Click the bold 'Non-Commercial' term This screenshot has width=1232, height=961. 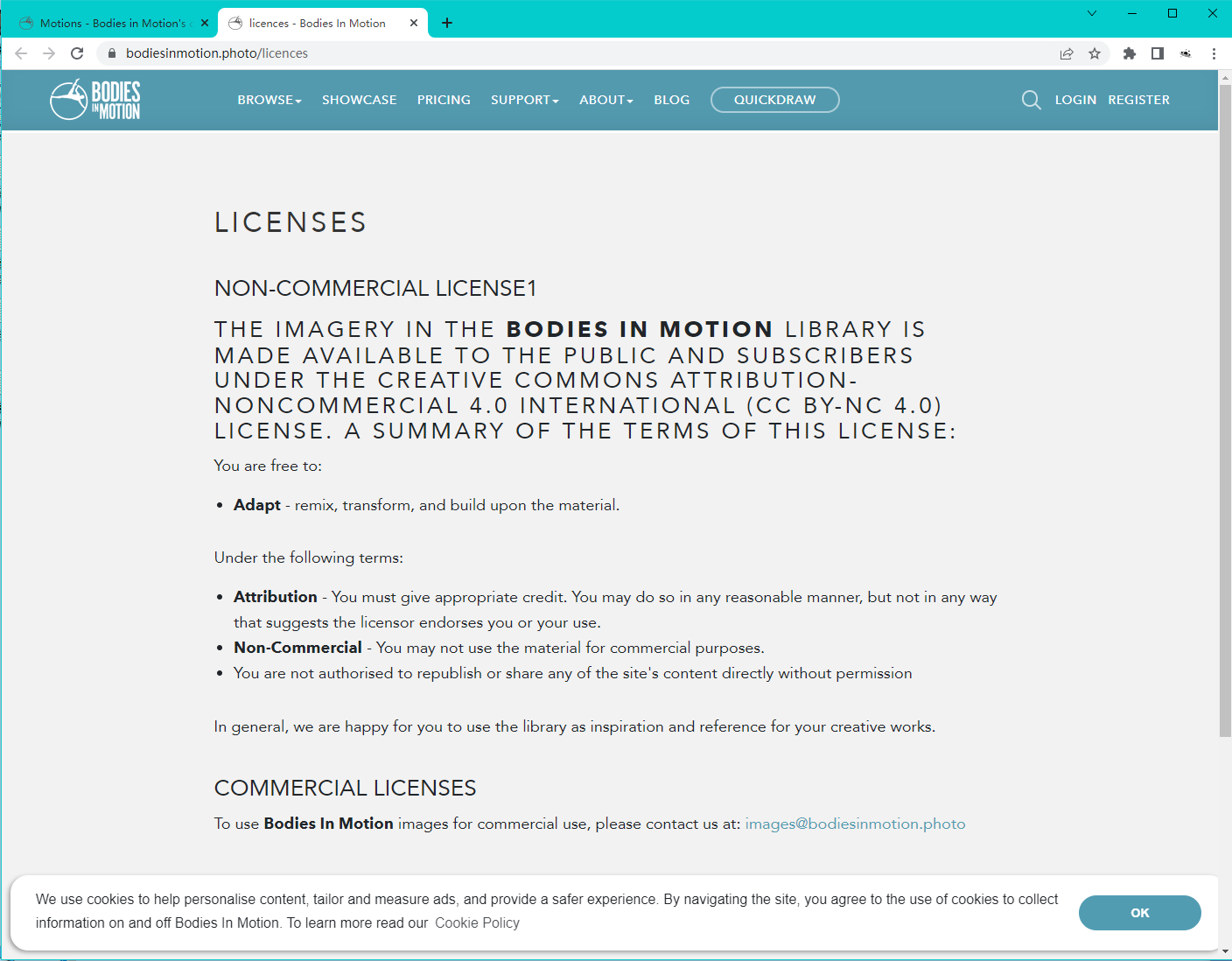(x=297, y=648)
